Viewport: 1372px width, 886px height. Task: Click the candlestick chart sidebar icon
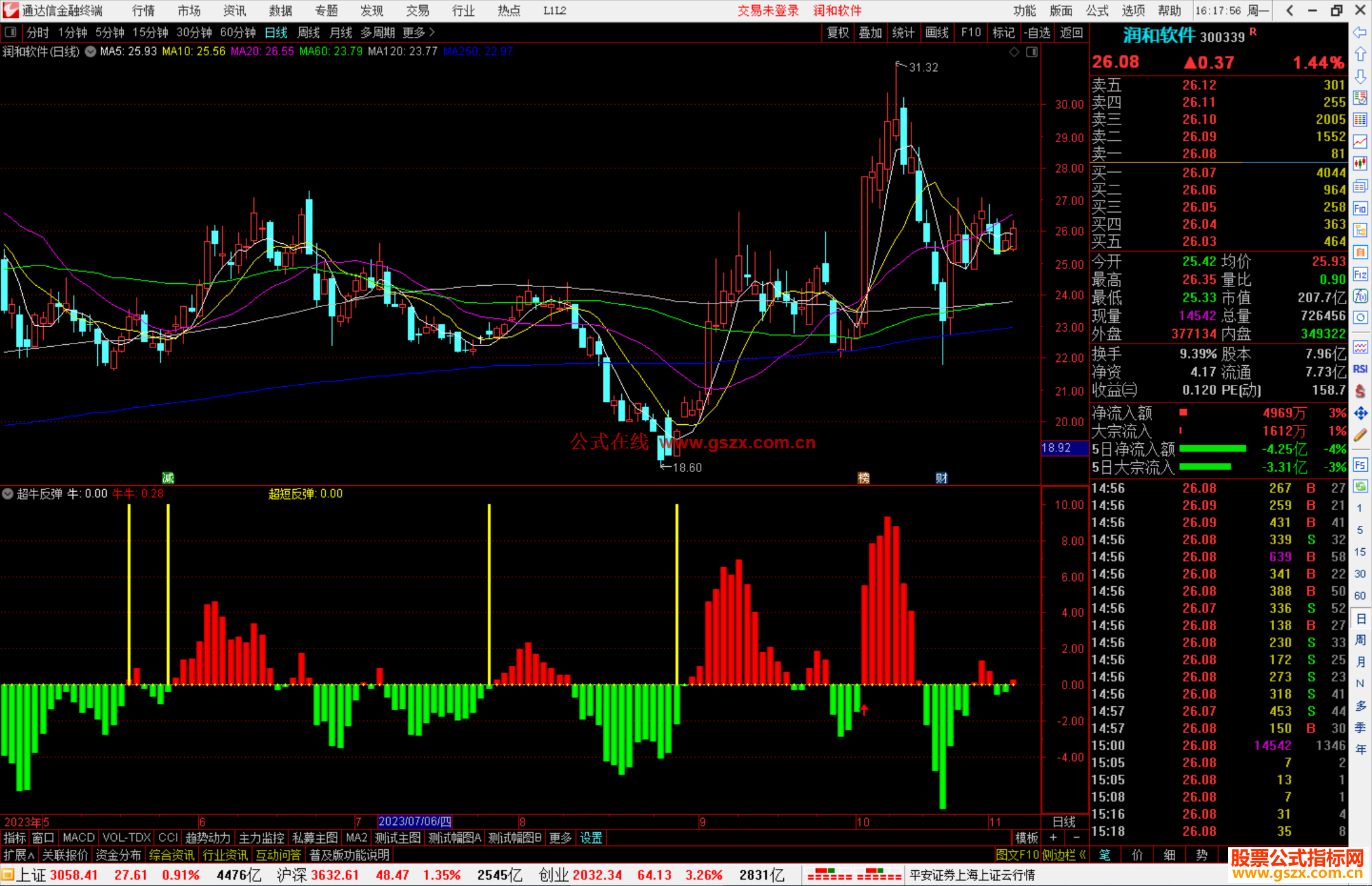[1360, 164]
